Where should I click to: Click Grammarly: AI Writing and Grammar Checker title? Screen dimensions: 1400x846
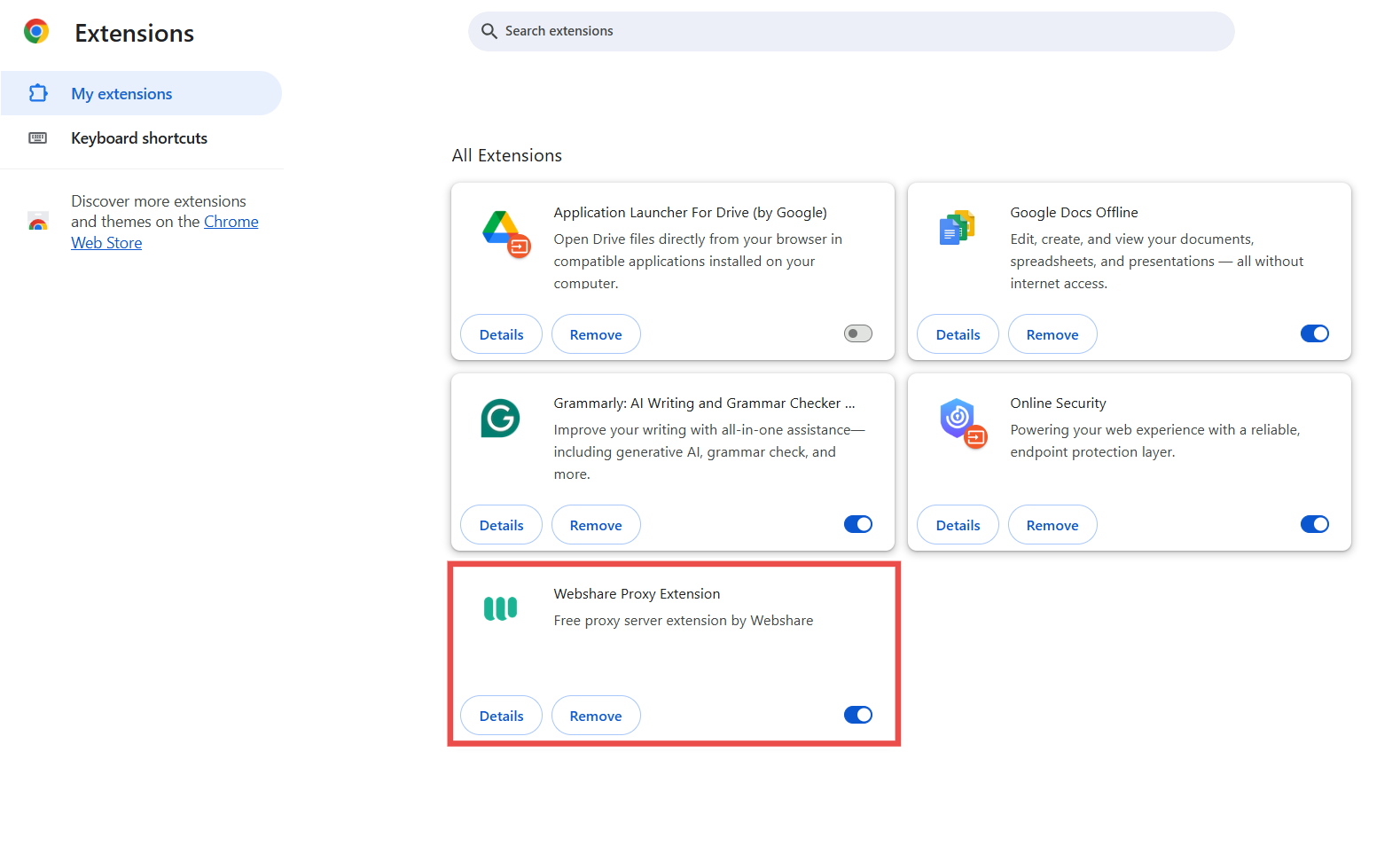click(704, 403)
